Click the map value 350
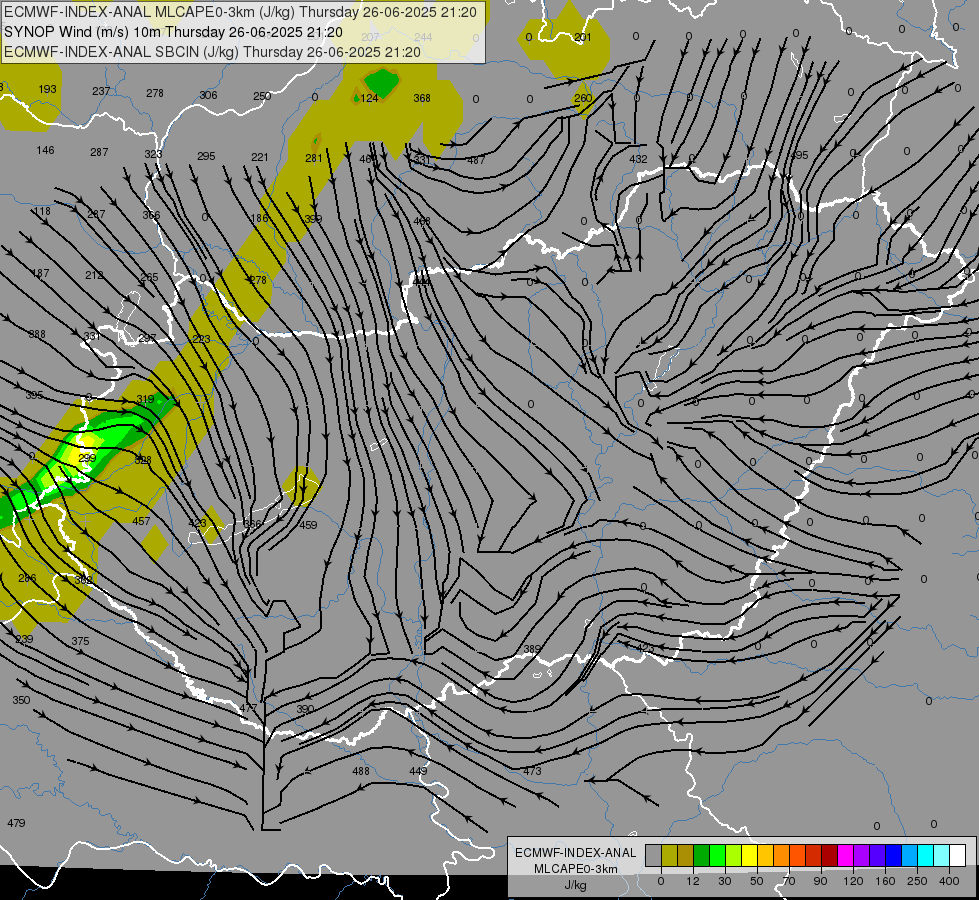Viewport: 979px width, 900px height. 21,700
